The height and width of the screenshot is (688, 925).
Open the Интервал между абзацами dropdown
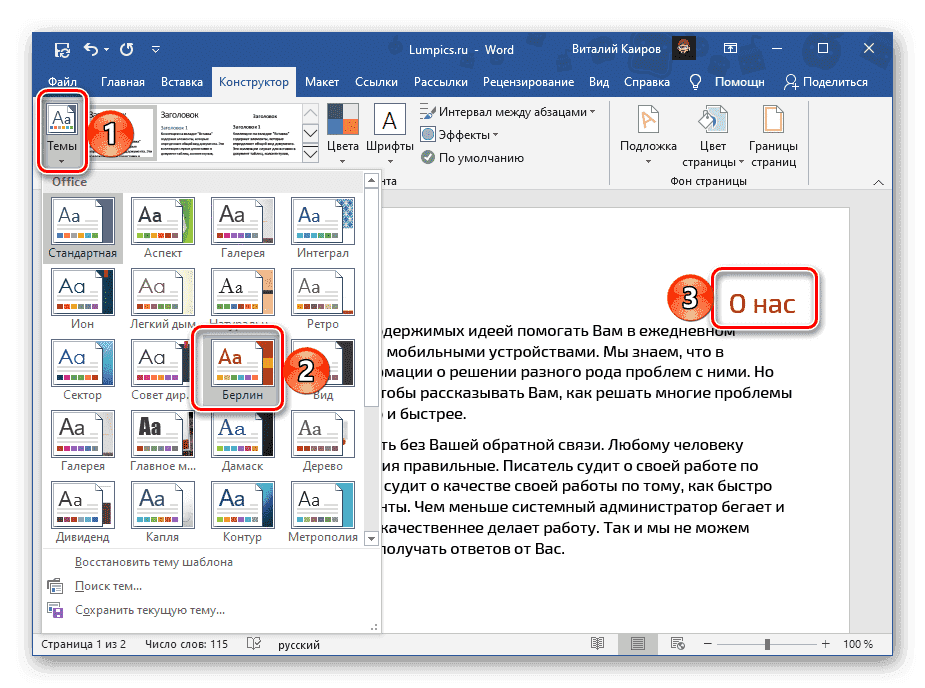[x=510, y=113]
